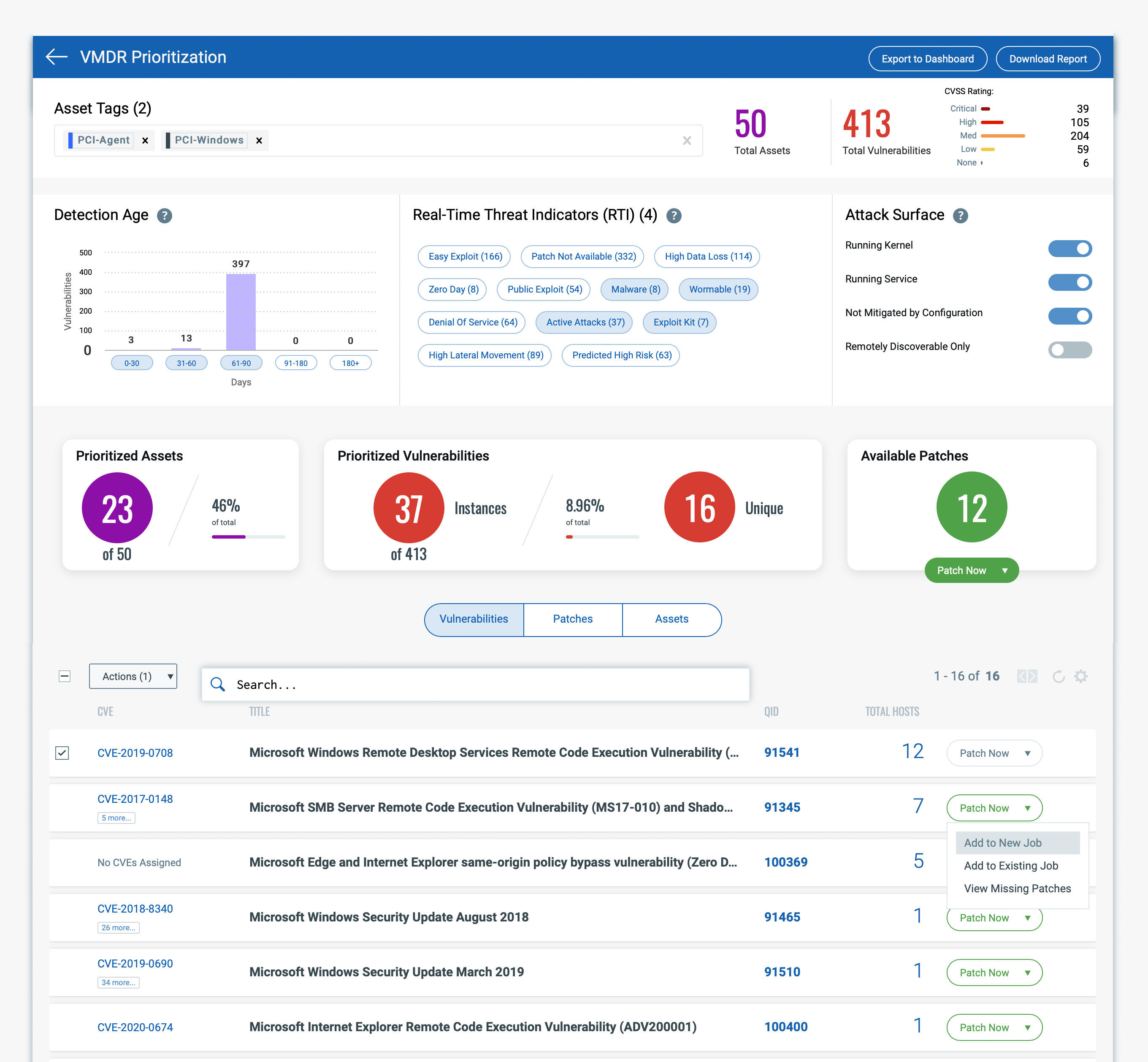Clear all asset tags with the X icon
Viewport: 1148px width, 1062px height.
687,141
